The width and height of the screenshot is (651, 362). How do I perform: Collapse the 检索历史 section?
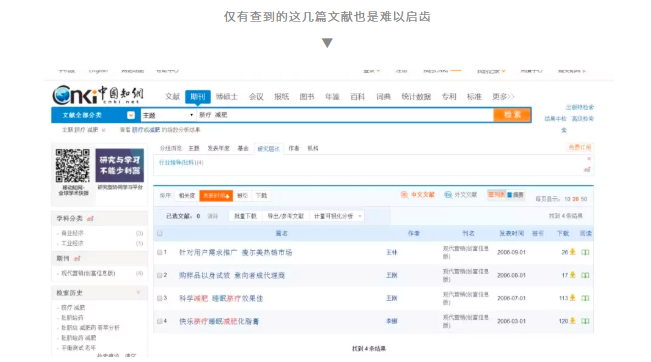pyautogui.click(x=138, y=293)
